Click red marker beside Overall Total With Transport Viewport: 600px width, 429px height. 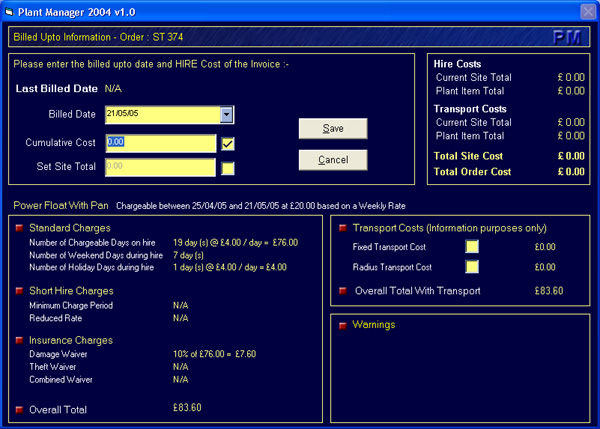pos(343,291)
